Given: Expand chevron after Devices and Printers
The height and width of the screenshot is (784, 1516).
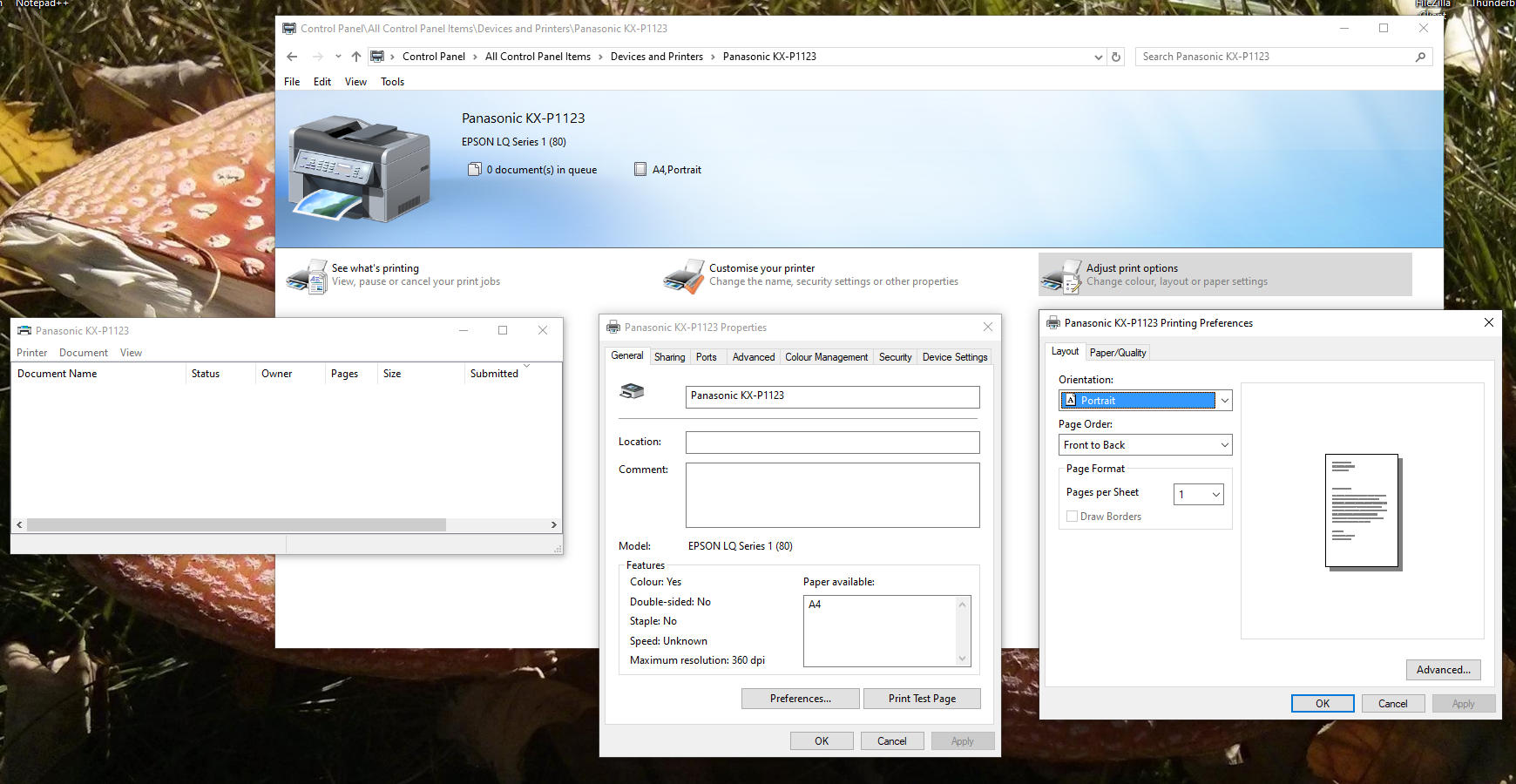Looking at the screenshot, I should [x=713, y=57].
